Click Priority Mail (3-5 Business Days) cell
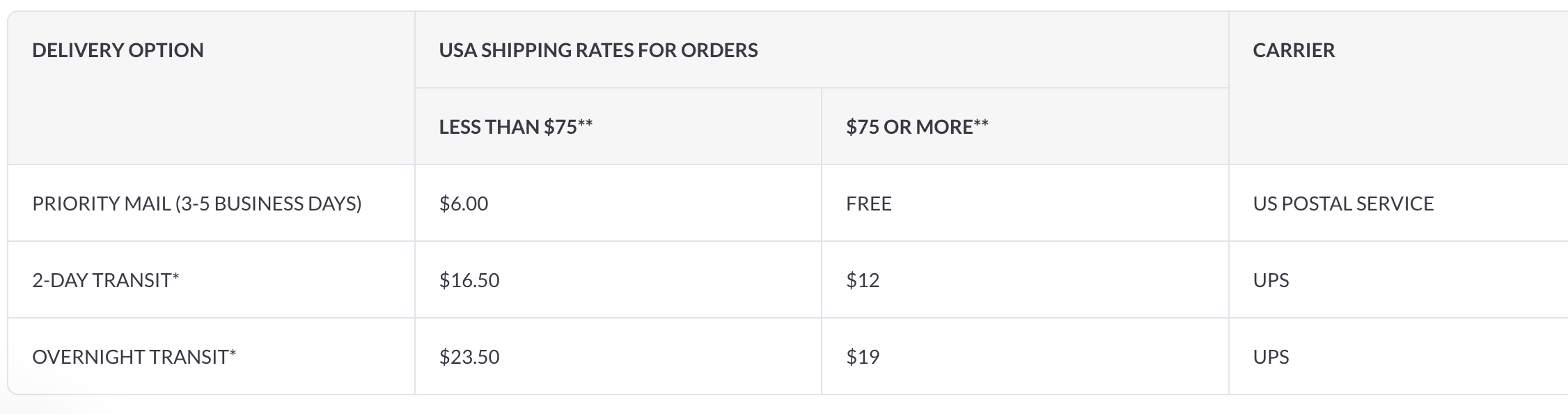This screenshot has height=414, width=1568. click(197, 204)
